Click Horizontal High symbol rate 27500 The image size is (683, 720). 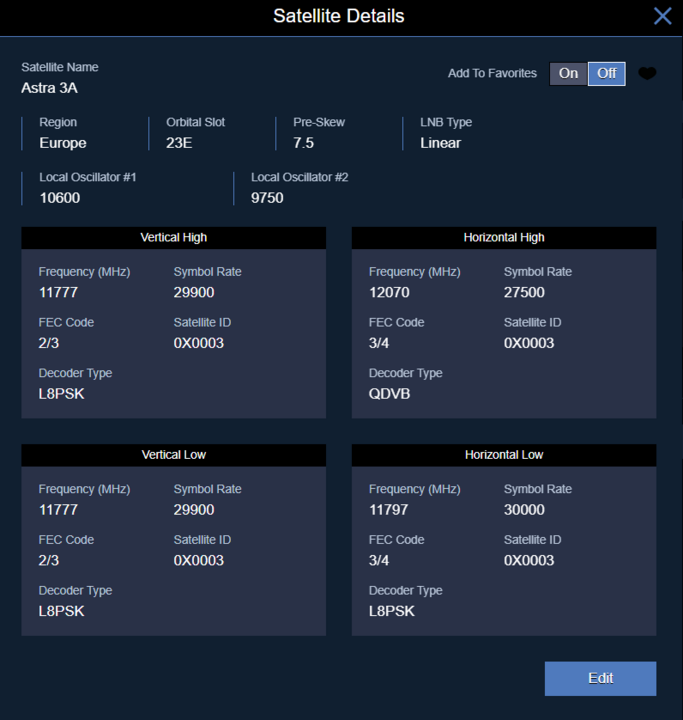tap(524, 293)
